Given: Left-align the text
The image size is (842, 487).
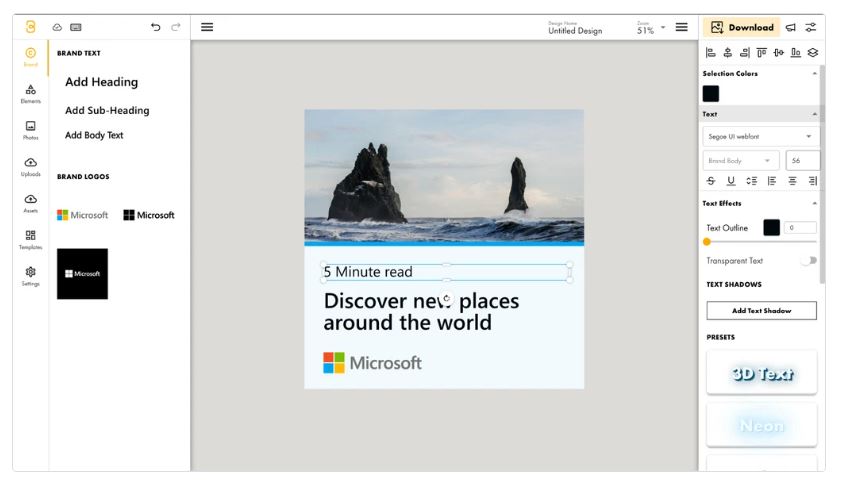Looking at the screenshot, I should click(772, 181).
